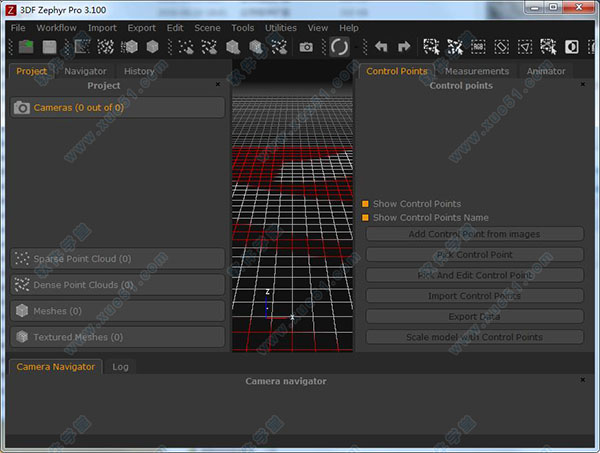Open the Import menu
Screen dimensions: 600x453
102,28
